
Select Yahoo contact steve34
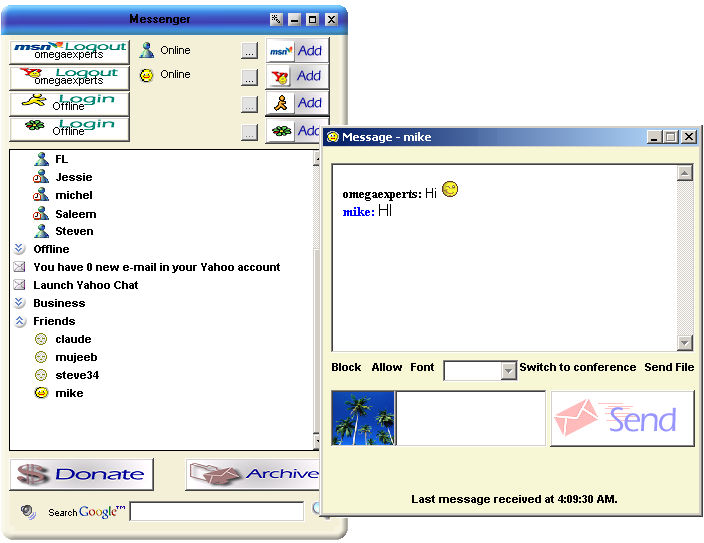pos(77,375)
